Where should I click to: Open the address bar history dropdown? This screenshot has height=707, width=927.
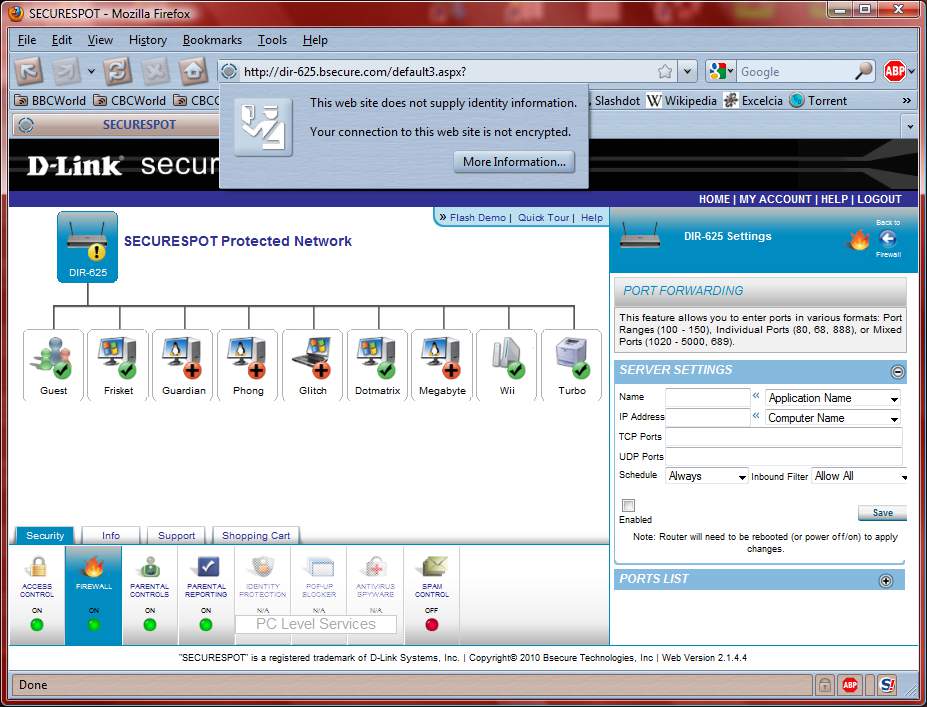[x=687, y=72]
